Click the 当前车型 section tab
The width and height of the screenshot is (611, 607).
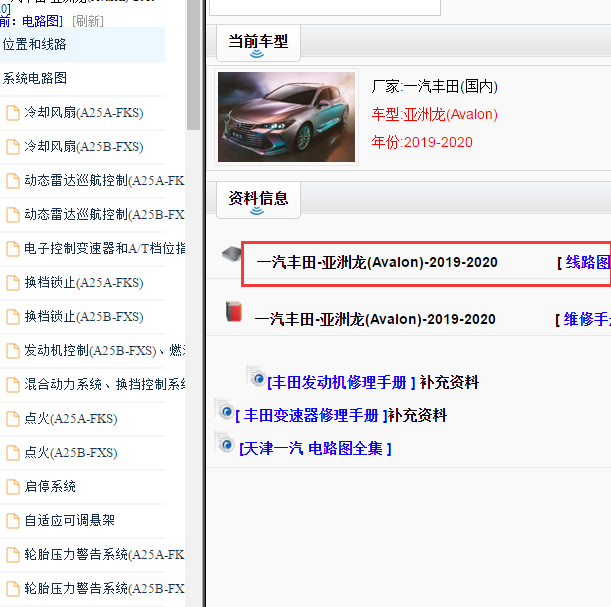258,43
